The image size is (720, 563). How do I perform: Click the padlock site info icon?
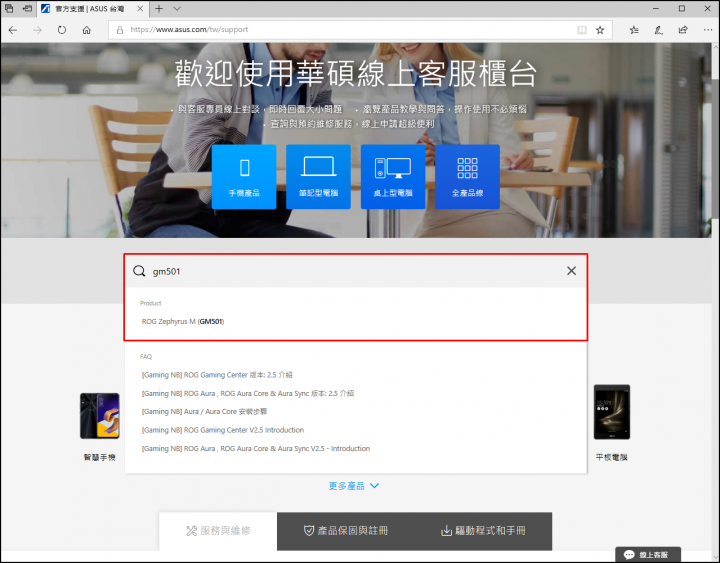pos(120,30)
